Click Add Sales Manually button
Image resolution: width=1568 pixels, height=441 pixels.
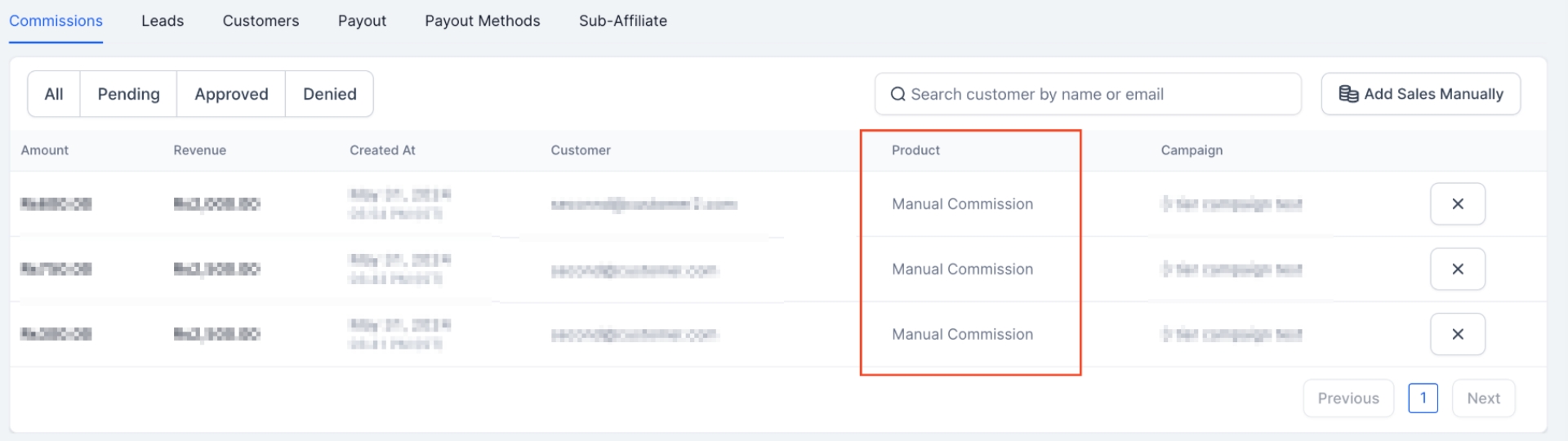(1420, 94)
